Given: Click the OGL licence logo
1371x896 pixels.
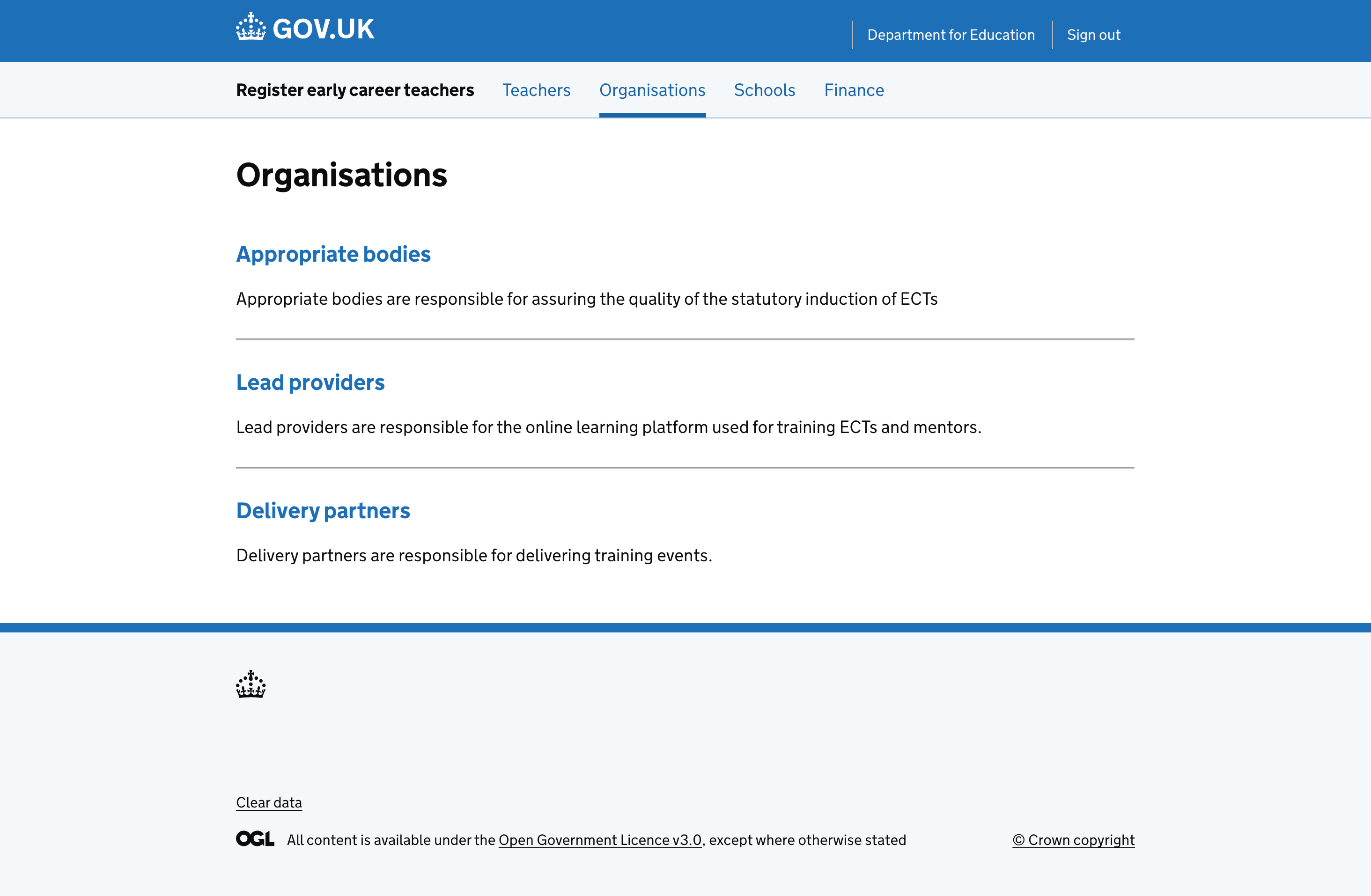Looking at the screenshot, I should click(254, 839).
